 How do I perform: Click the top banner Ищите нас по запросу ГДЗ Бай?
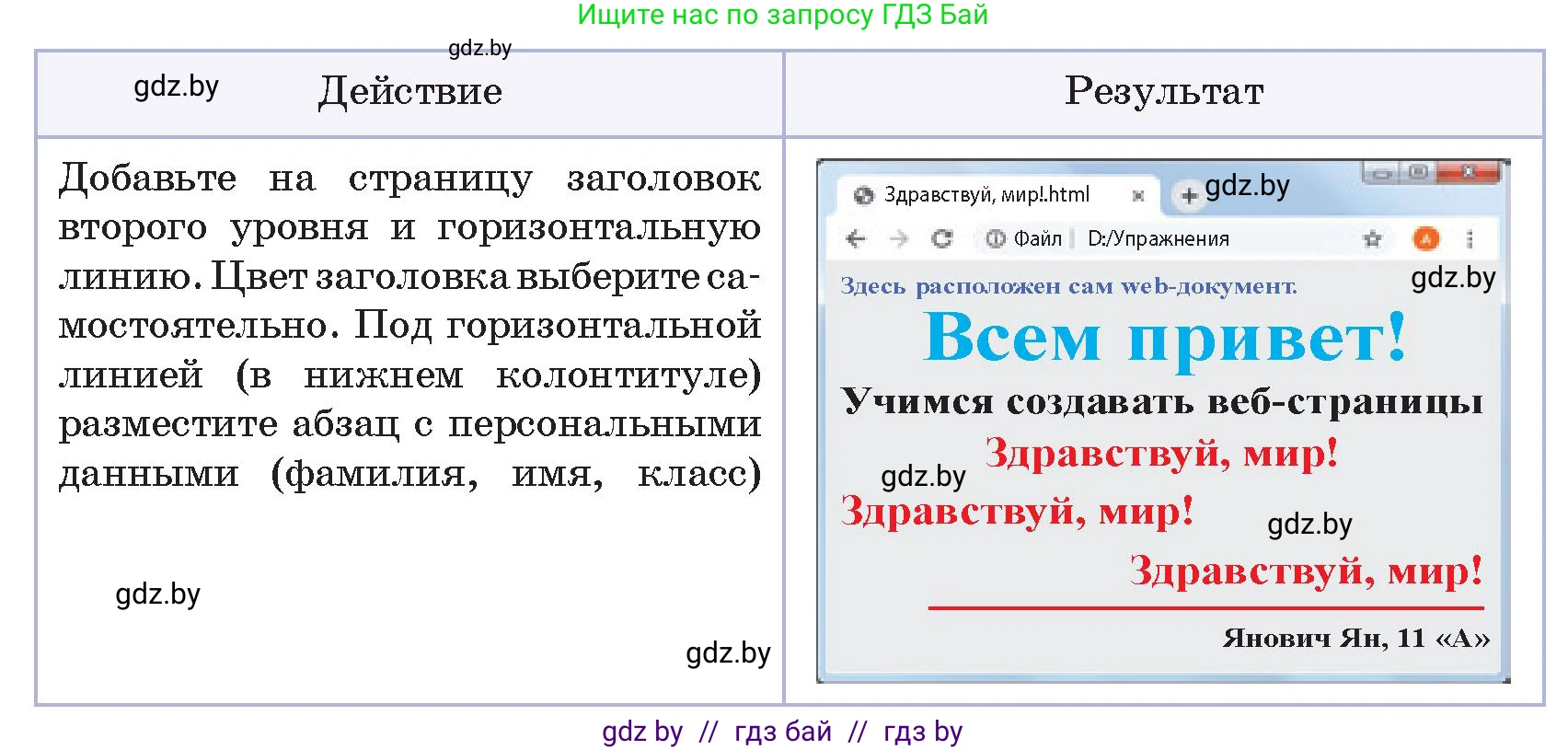click(x=782, y=15)
